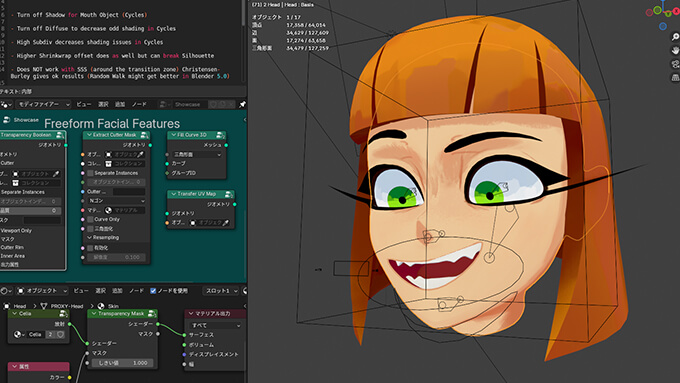Enable the 三角面化 checkbox
The width and height of the screenshot is (680, 383).
point(90,229)
